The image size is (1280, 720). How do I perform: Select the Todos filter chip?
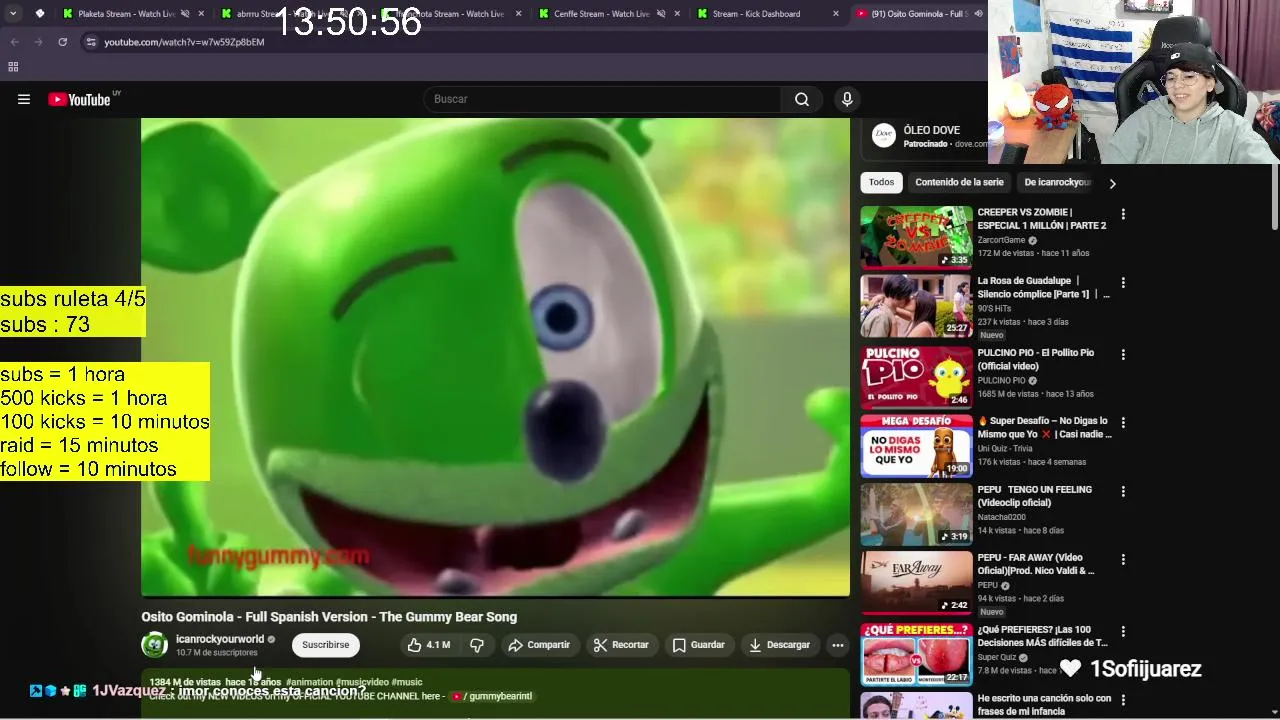[881, 183]
